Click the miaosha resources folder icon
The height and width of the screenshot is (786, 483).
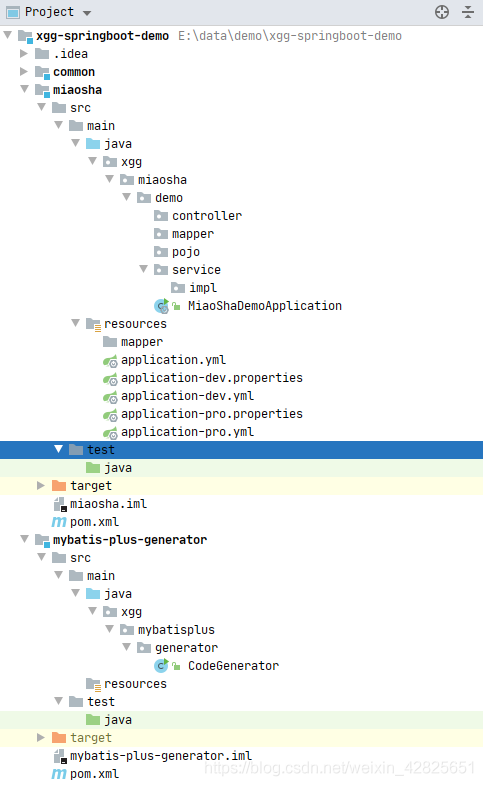pos(93,324)
